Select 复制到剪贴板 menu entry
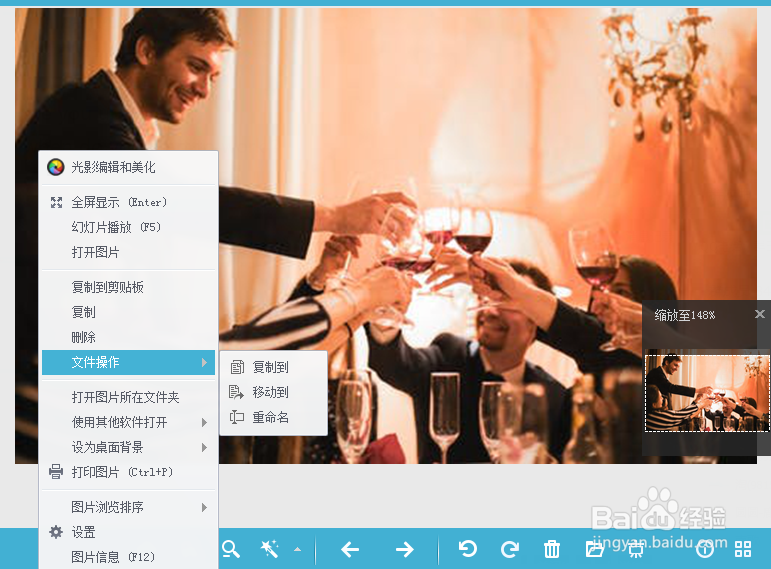The image size is (771, 569). [128, 287]
